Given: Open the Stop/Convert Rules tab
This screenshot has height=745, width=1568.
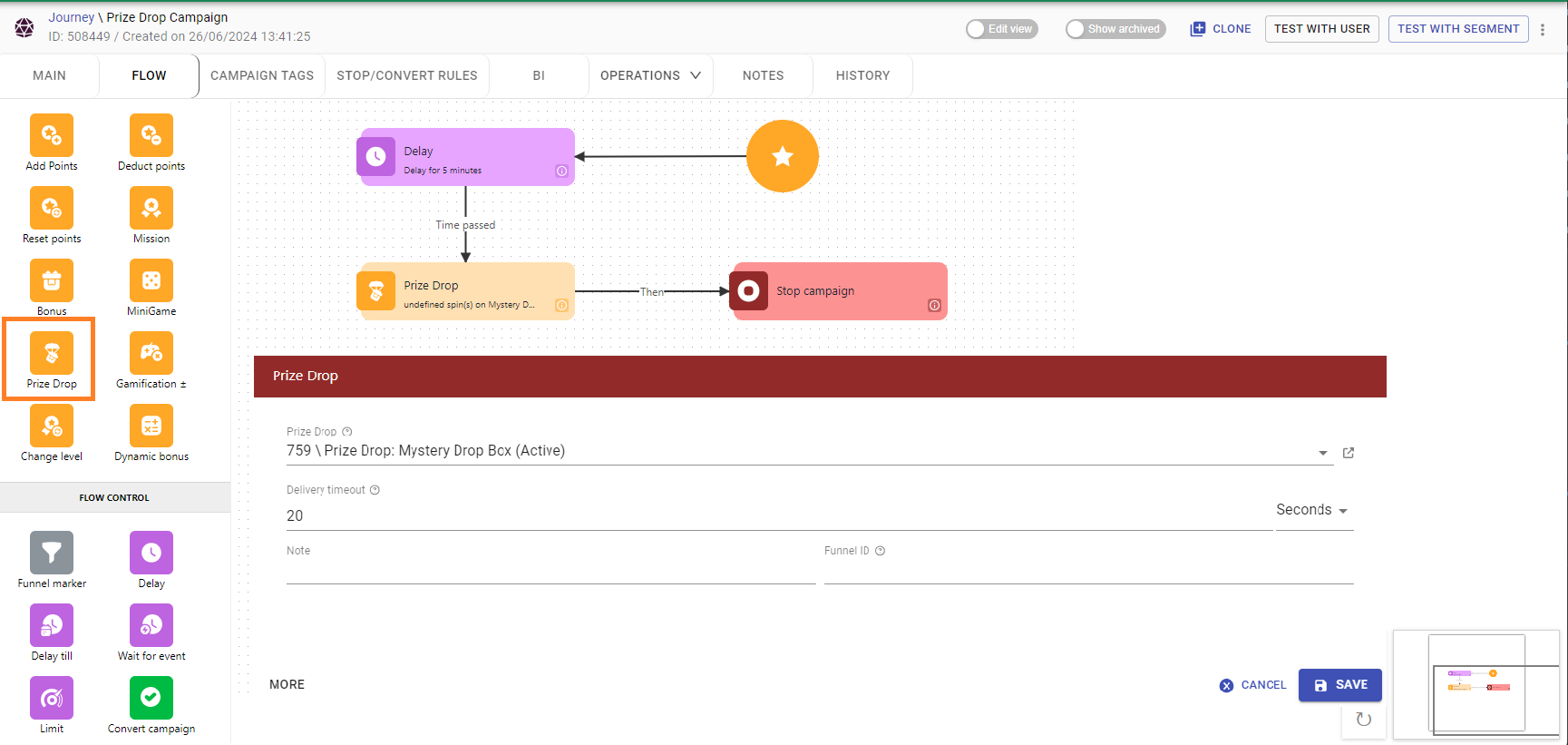Looking at the screenshot, I should coord(407,75).
